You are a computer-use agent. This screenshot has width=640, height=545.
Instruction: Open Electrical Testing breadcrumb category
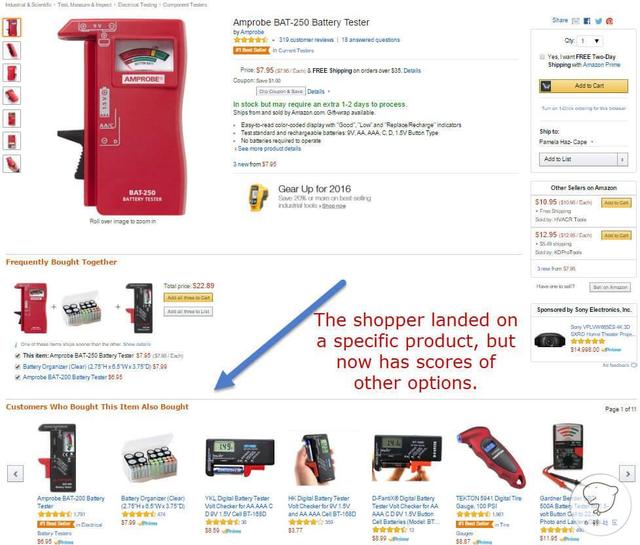point(137,5)
